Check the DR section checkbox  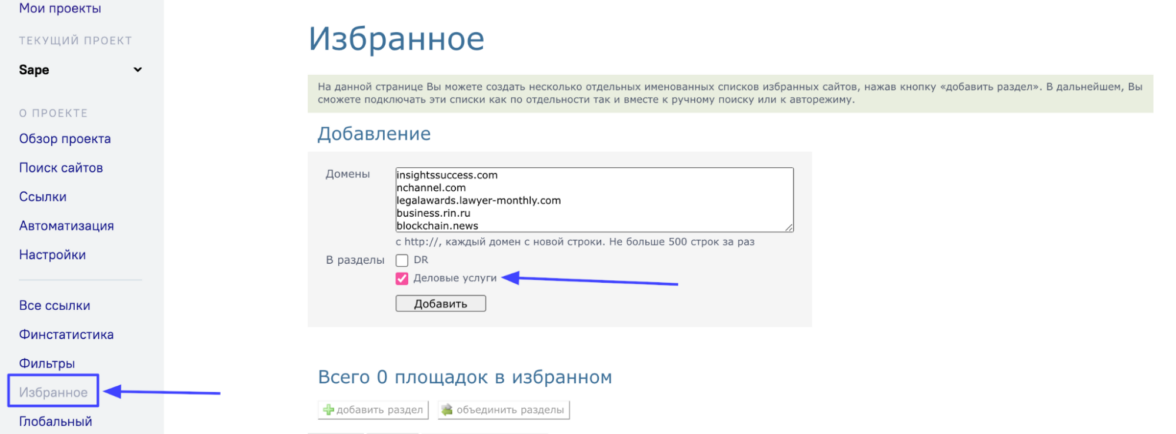402,261
